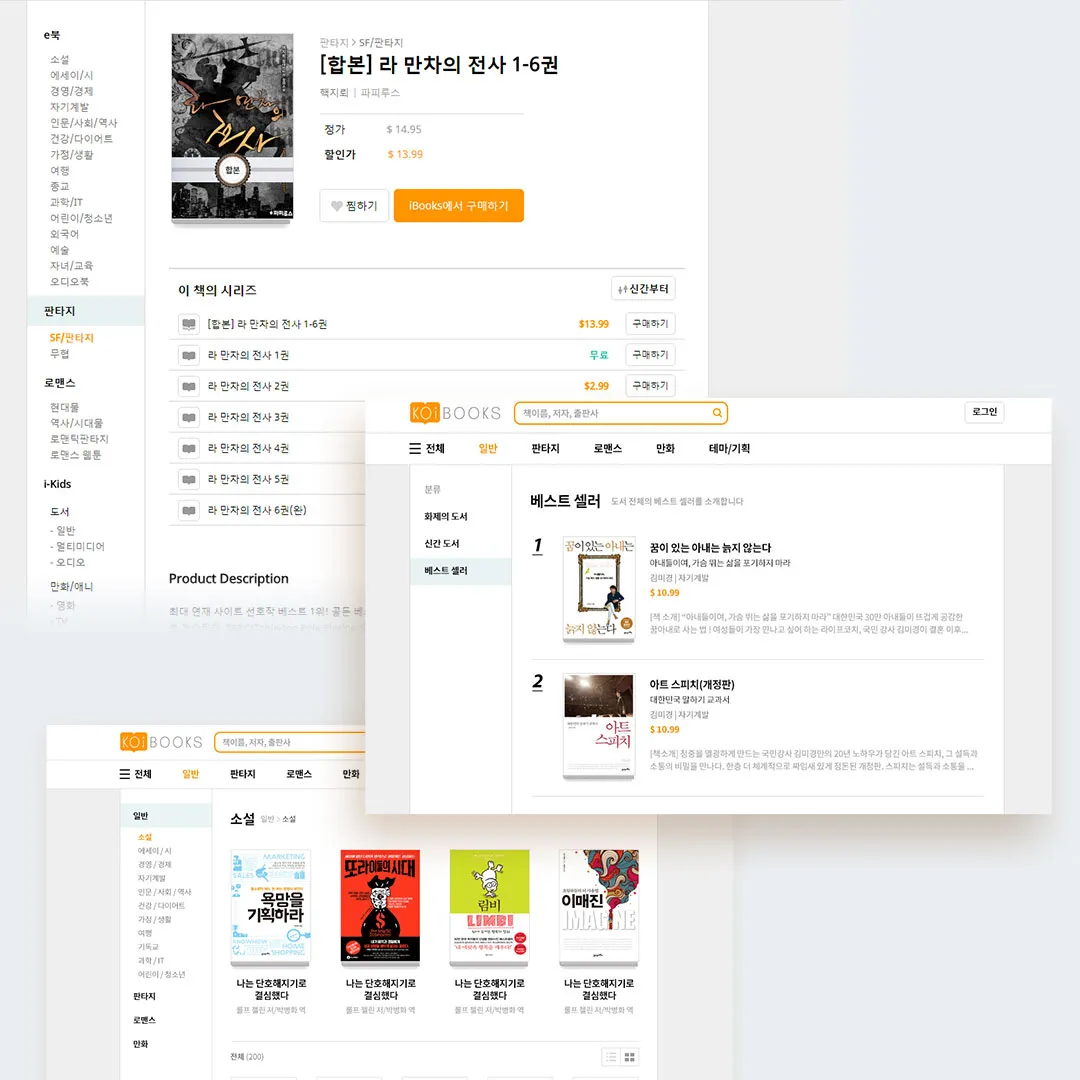Open 라 만차의 전사 3권 row title

tap(249, 417)
